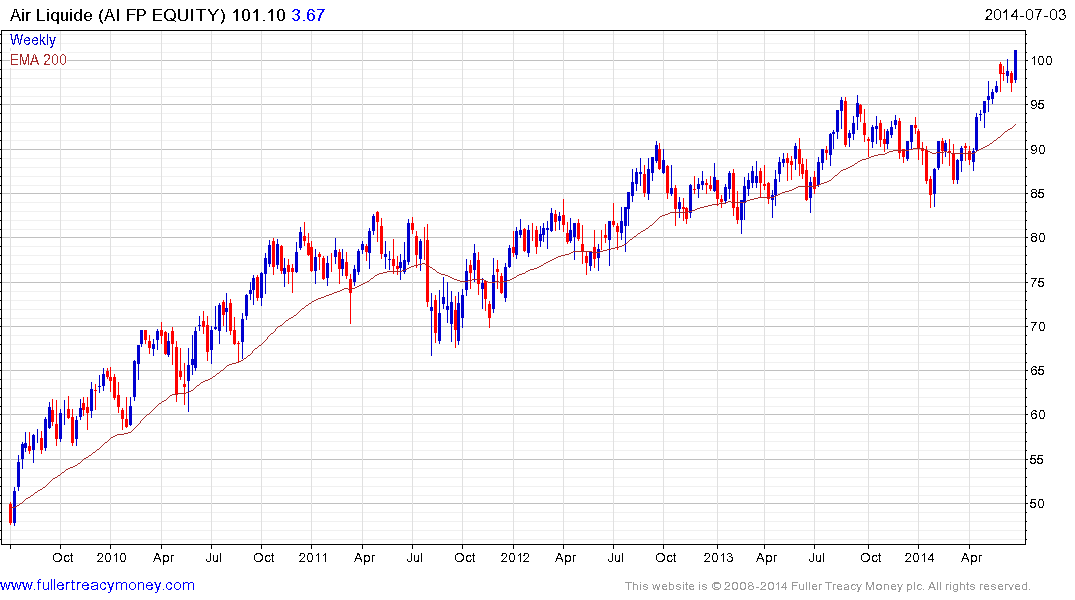
Task: Select the blue change value 3.67
Action: tap(308, 15)
